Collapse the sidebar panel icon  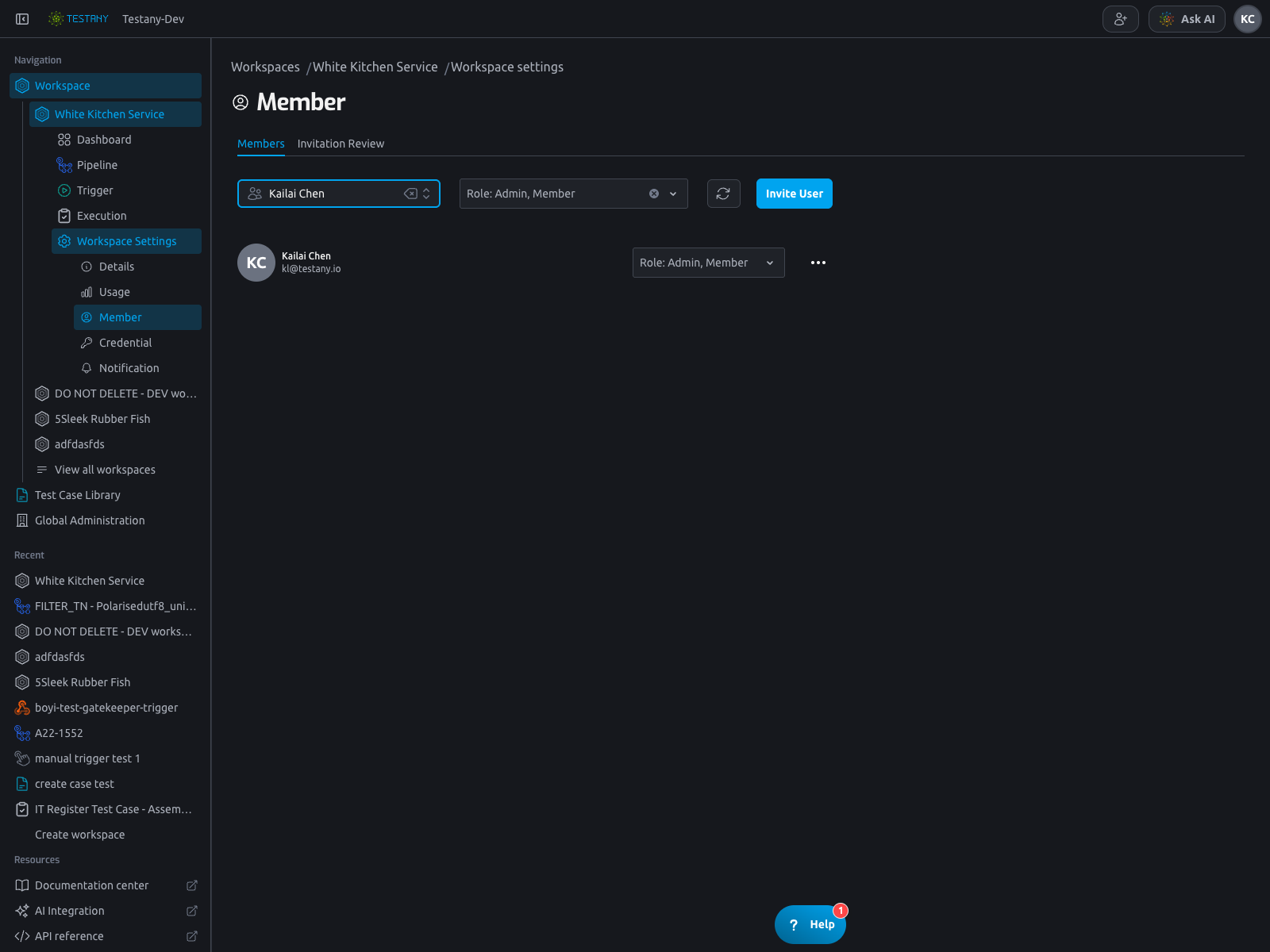22,19
